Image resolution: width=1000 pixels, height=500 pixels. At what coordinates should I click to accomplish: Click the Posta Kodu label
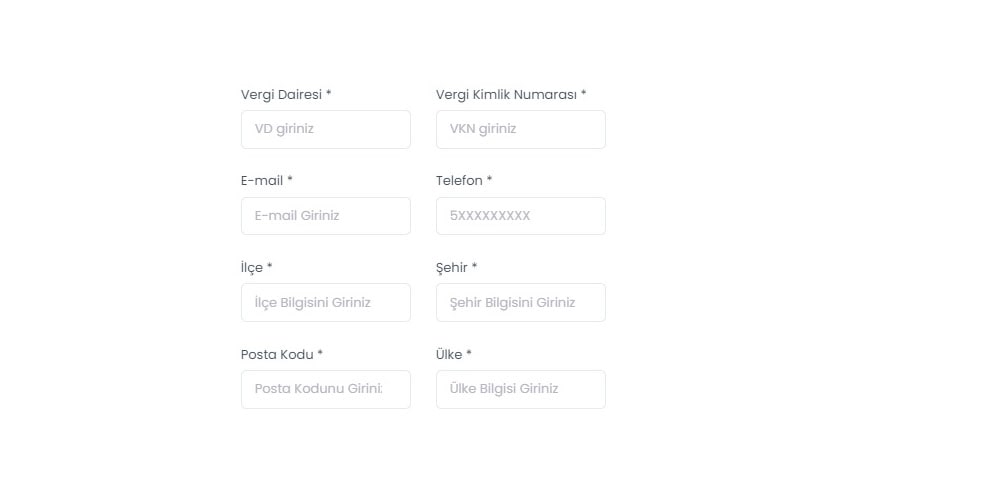(x=277, y=354)
